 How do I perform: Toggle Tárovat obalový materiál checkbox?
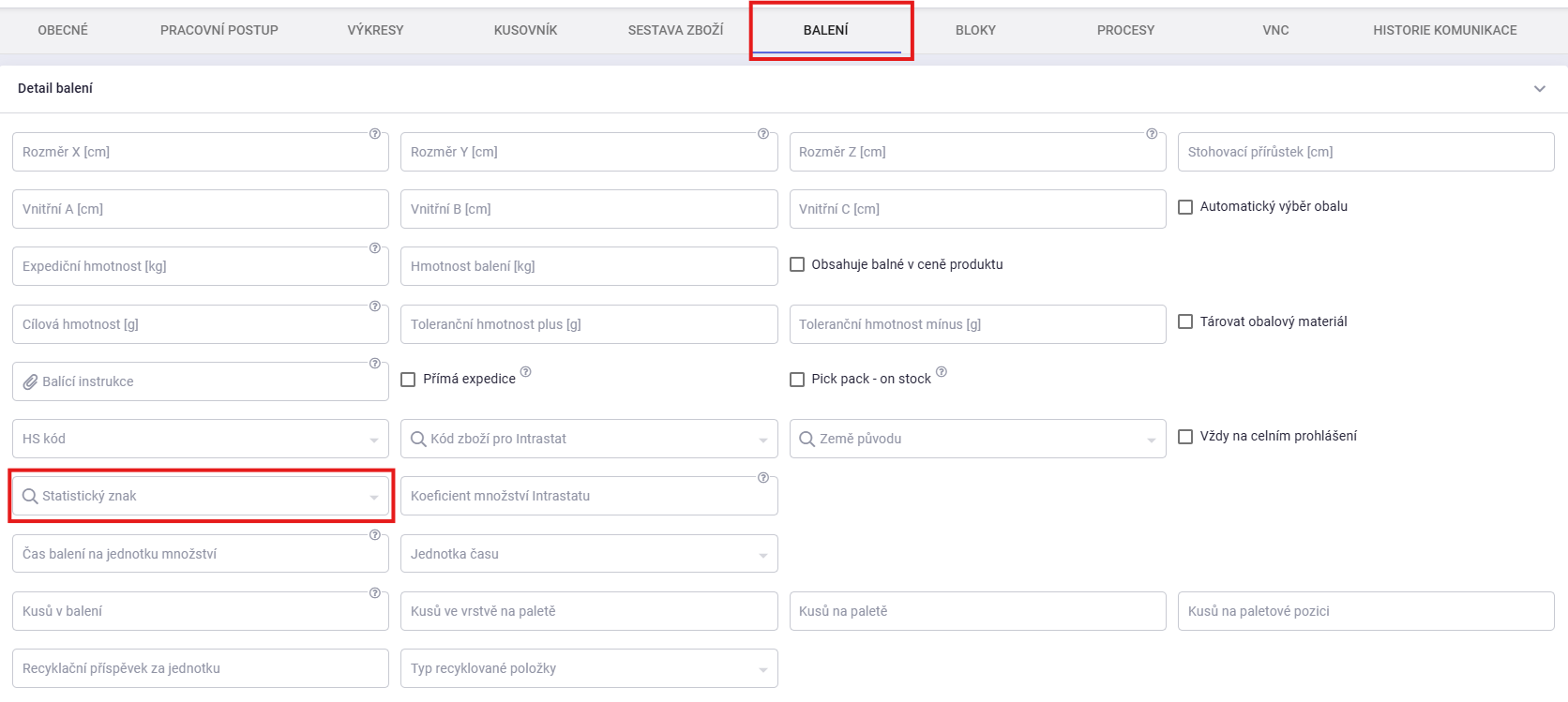1185,321
